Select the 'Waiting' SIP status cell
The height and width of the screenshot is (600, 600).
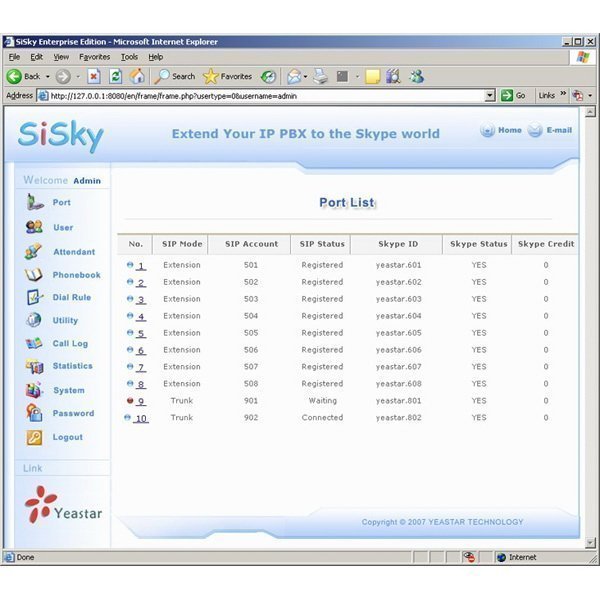323,401
